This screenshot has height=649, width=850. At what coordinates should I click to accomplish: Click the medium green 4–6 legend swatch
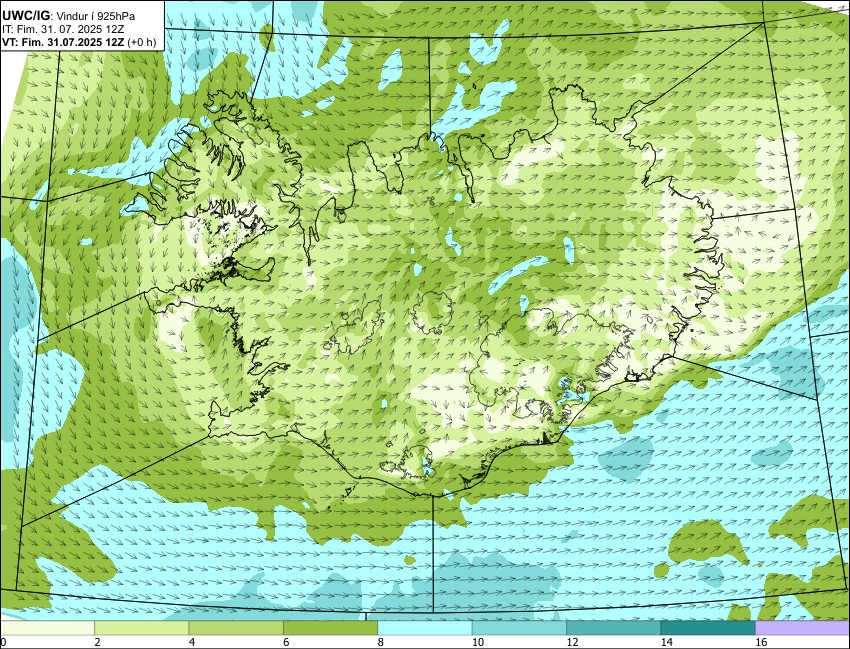pyautogui.click(x=236, y=628)
